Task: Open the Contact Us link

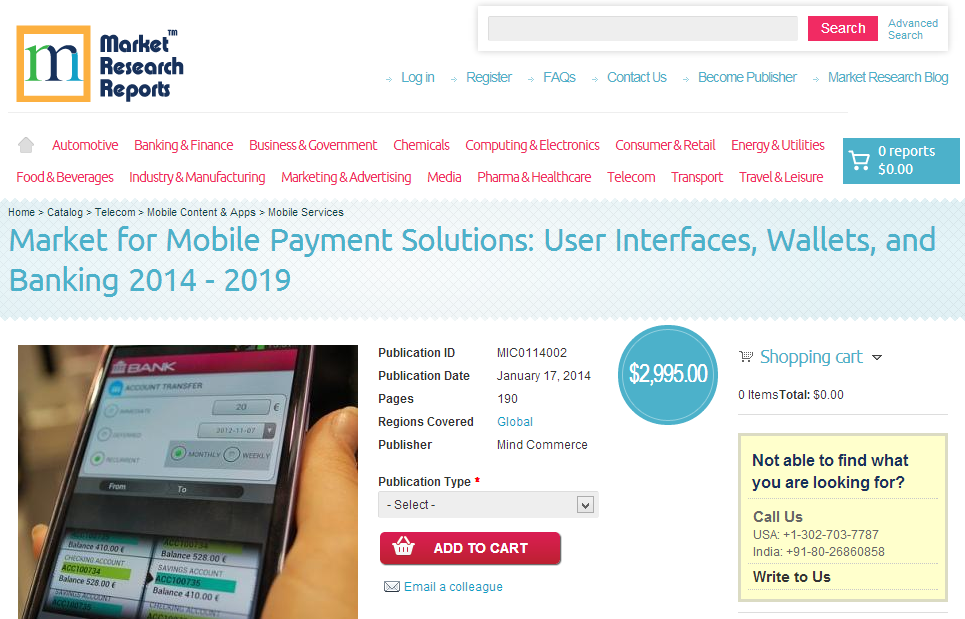Action: 637,78
